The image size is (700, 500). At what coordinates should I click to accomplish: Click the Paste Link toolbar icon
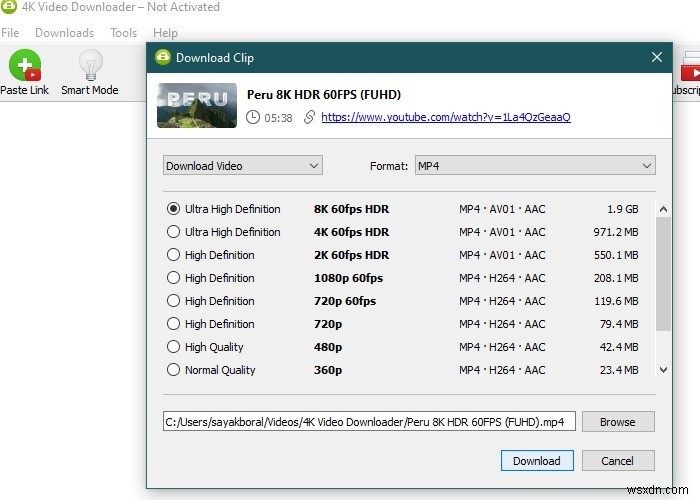click(x=25, y=65)
